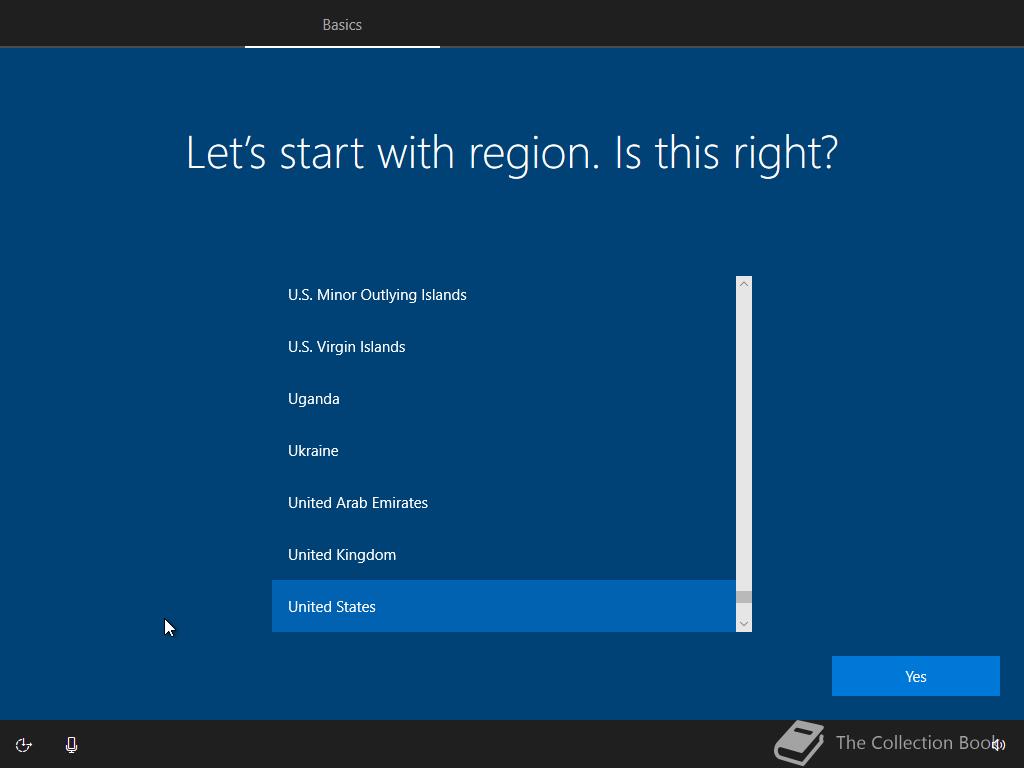Pick Uganda from the region list

[x=504, y=398]
